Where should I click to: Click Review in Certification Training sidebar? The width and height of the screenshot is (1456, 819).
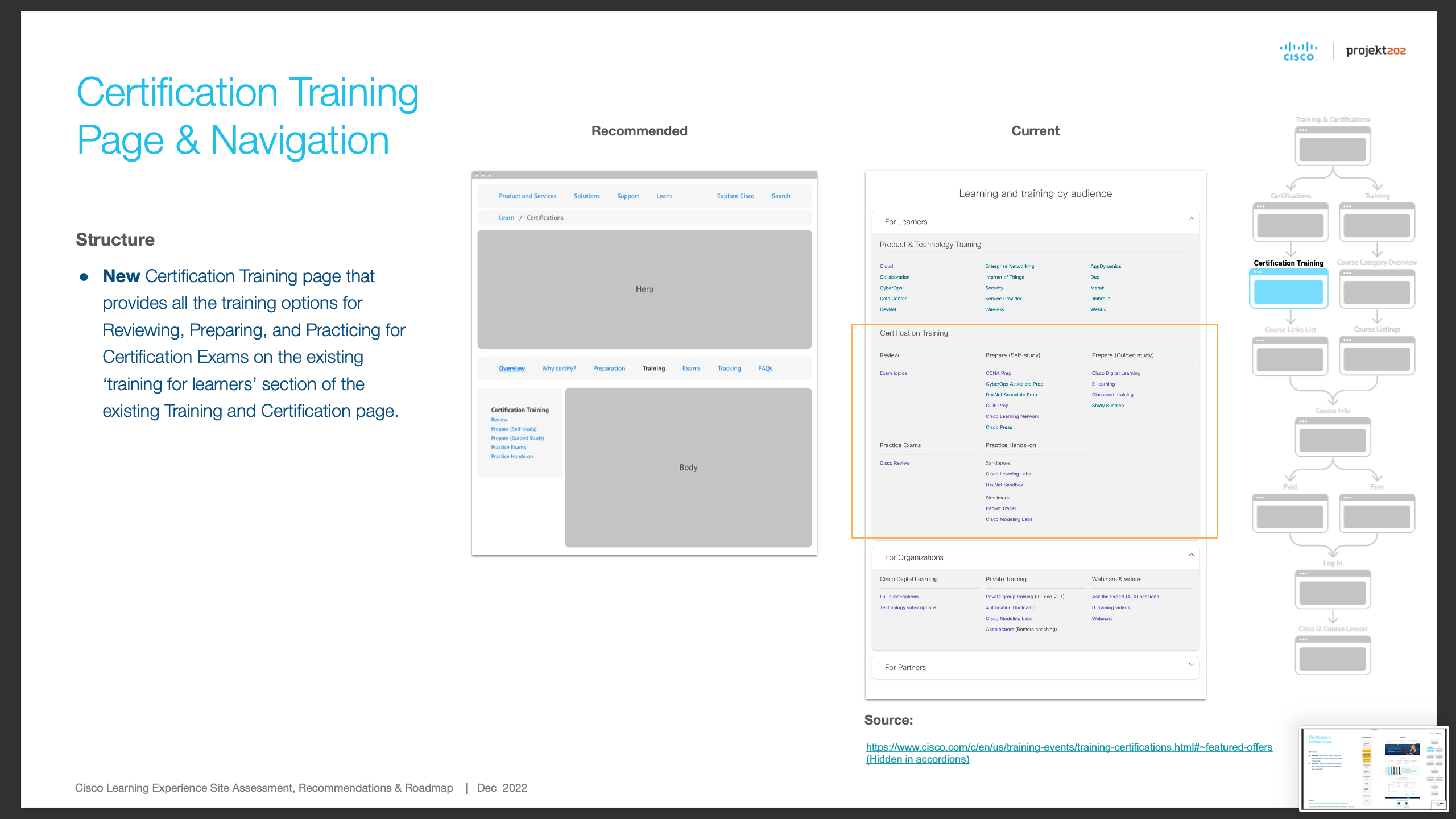499,420
